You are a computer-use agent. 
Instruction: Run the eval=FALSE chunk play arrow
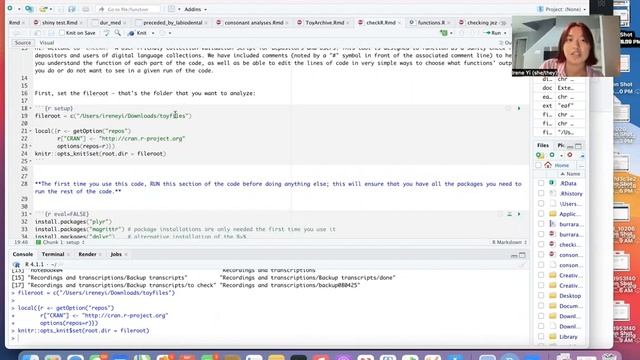(519, 214)
